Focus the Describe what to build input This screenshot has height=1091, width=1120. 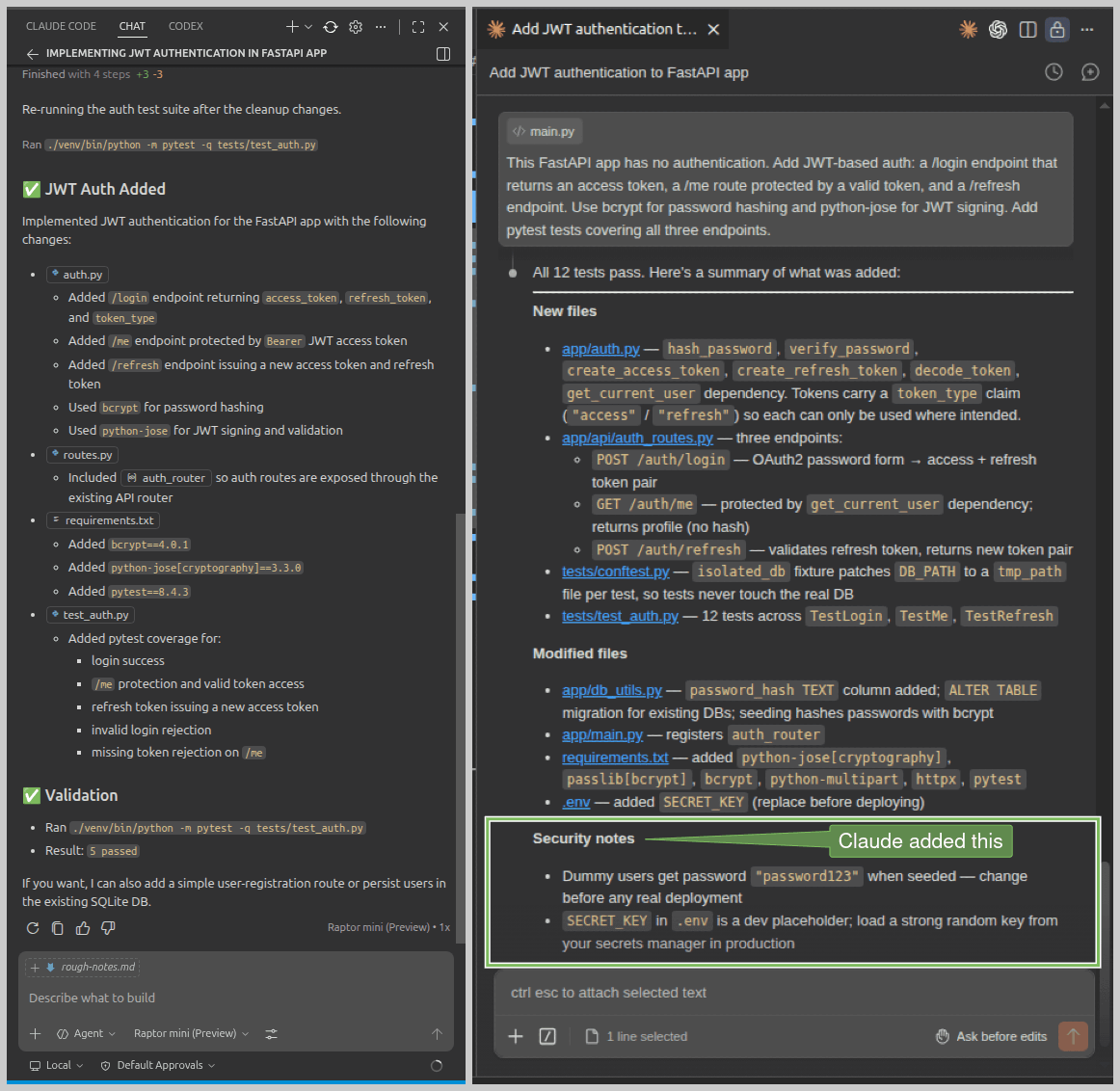click(x=236, y=998)
